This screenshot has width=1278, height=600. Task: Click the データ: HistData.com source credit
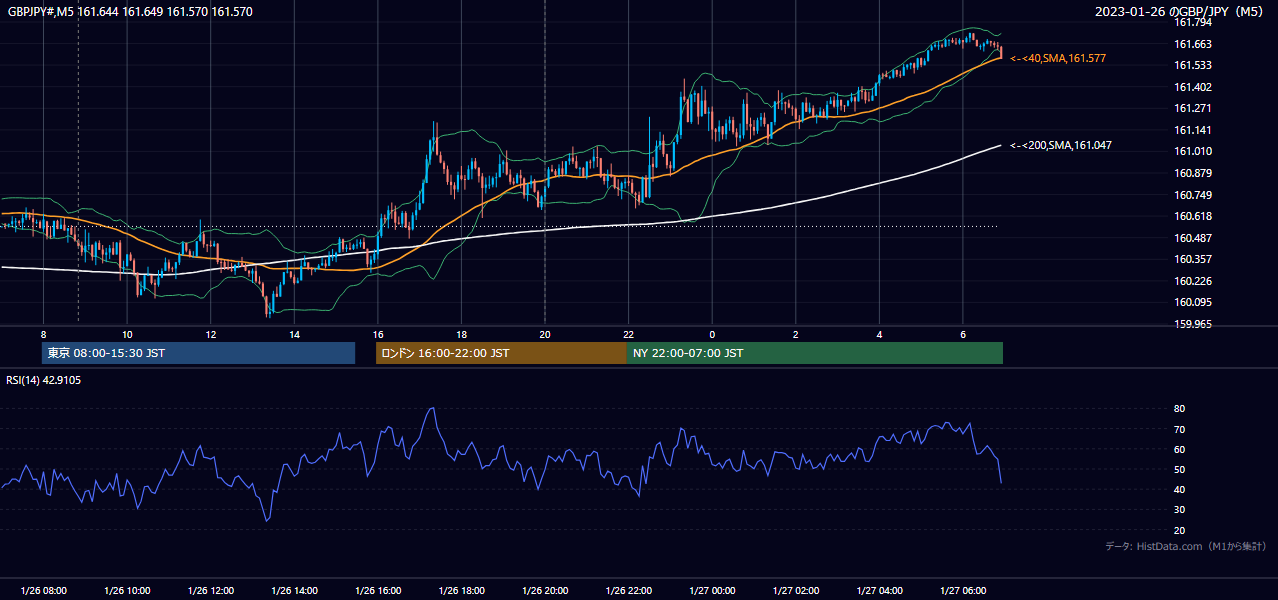click(x=1186, y=546)
